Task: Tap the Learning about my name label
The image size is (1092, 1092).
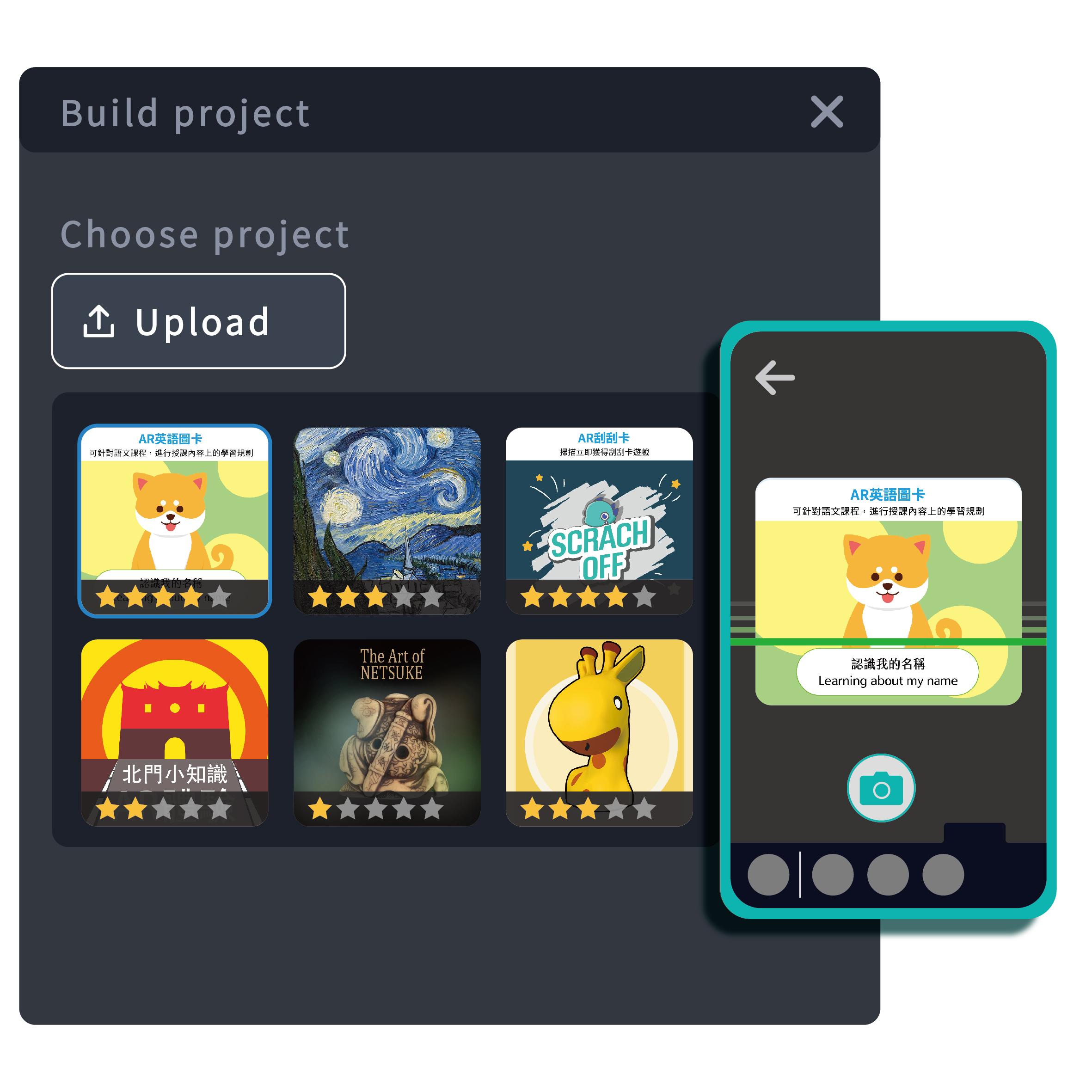Action: 887,681
